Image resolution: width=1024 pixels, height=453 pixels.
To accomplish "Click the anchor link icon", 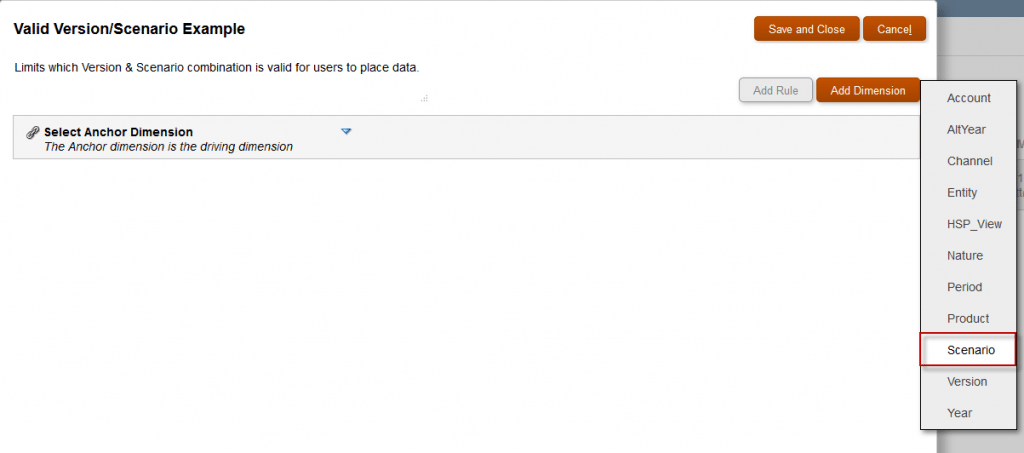I will coord(33,133).
